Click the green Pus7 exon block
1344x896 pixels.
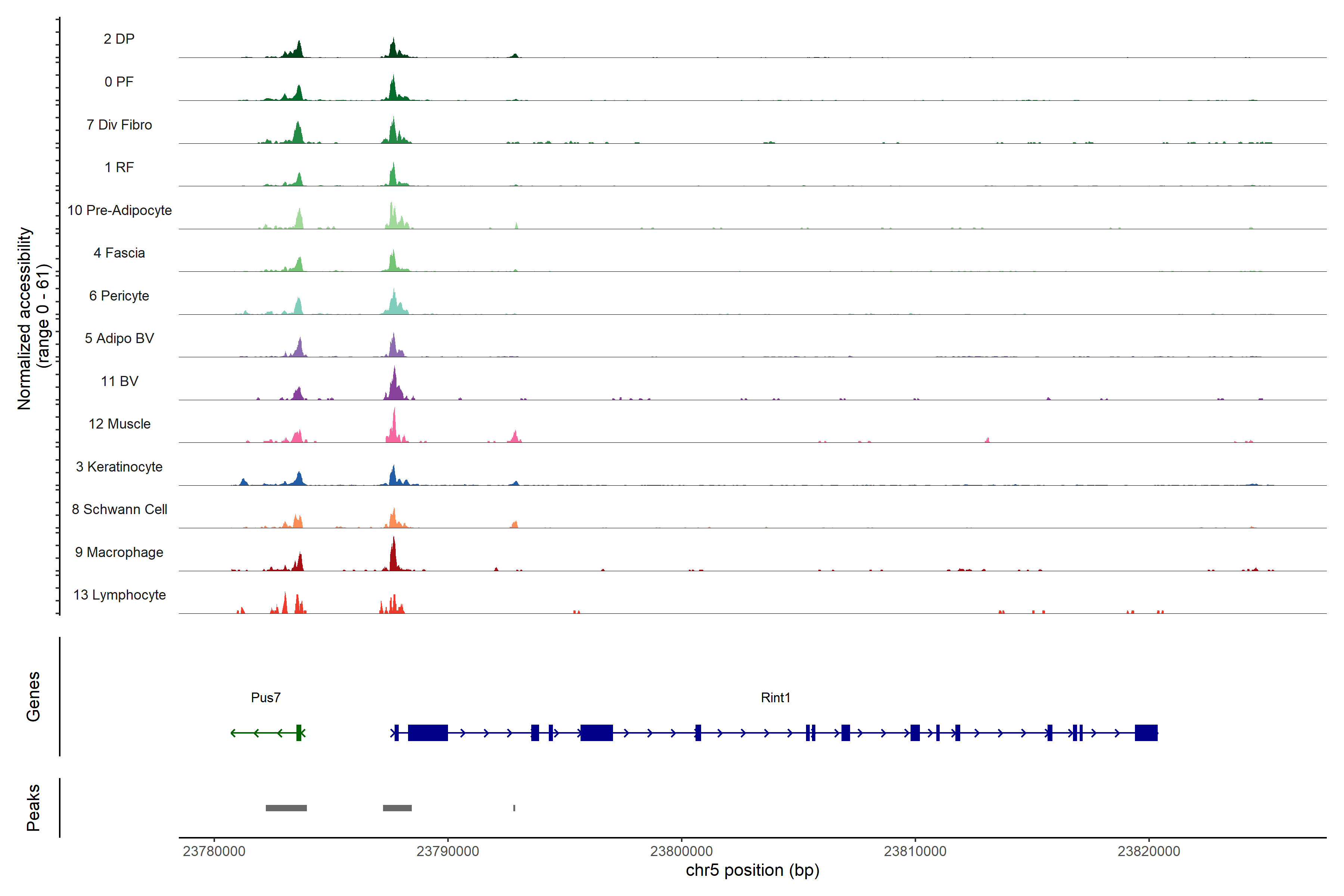[x=298, y=732]
